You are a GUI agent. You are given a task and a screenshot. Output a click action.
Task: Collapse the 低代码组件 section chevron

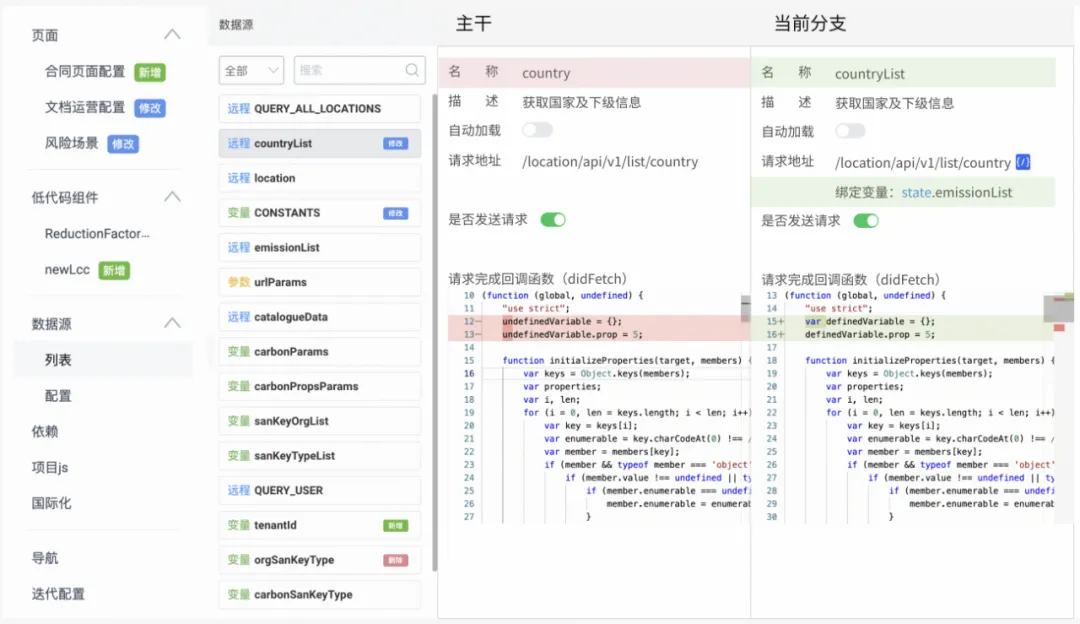[x=172, y=197]
